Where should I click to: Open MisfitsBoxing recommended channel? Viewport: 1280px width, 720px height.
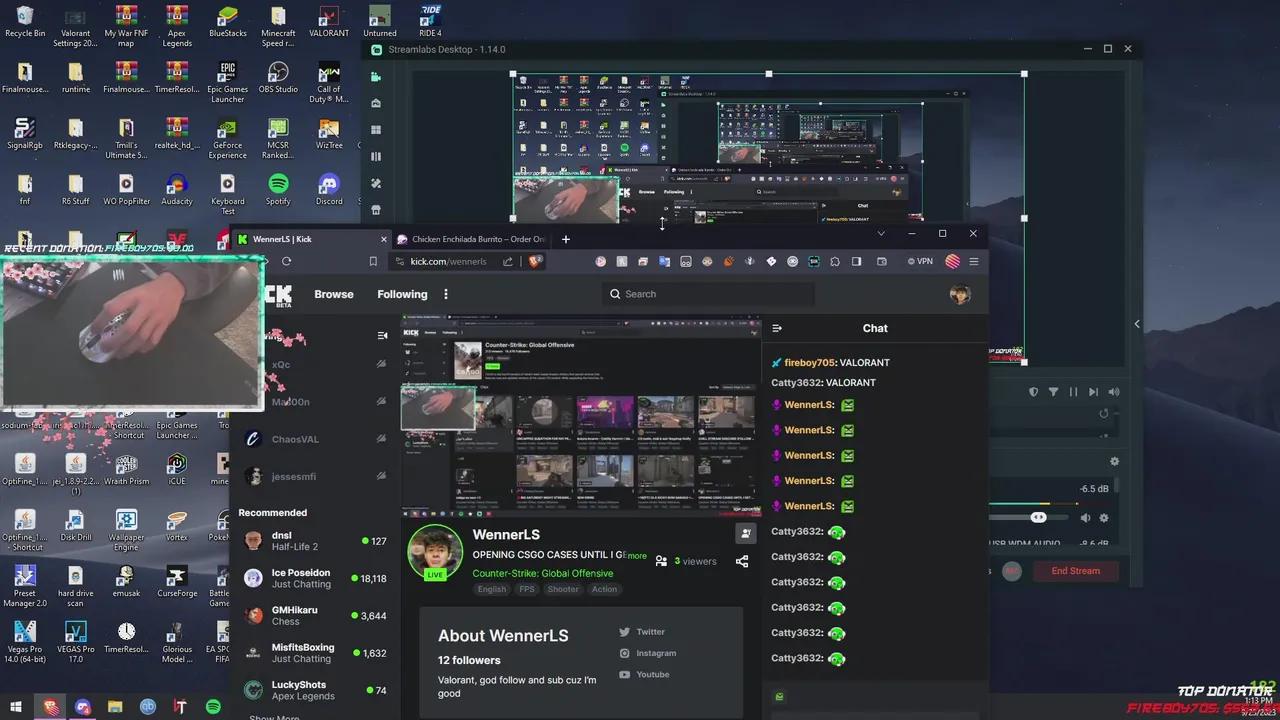(315, 653)
